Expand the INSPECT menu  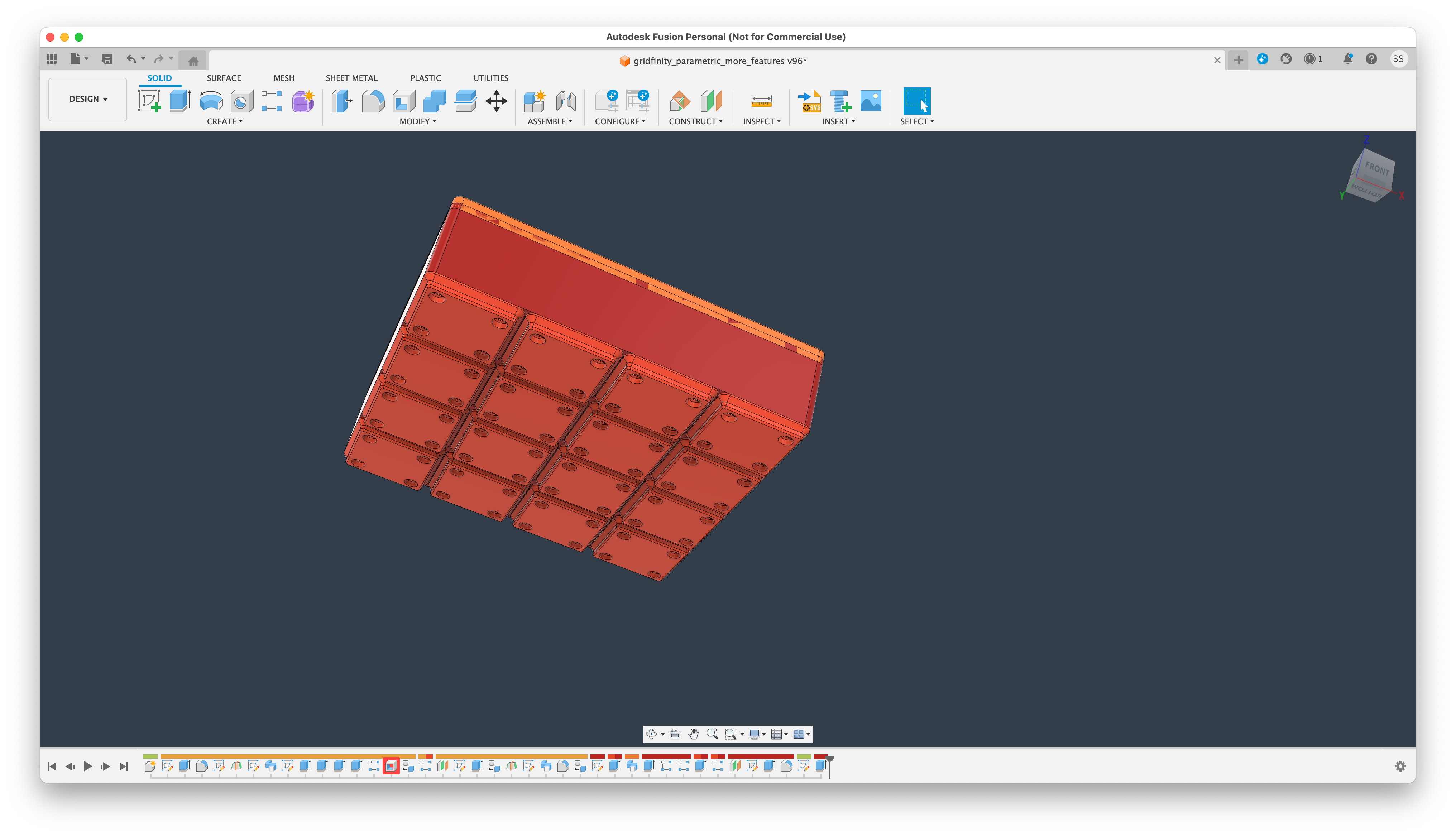762,121
